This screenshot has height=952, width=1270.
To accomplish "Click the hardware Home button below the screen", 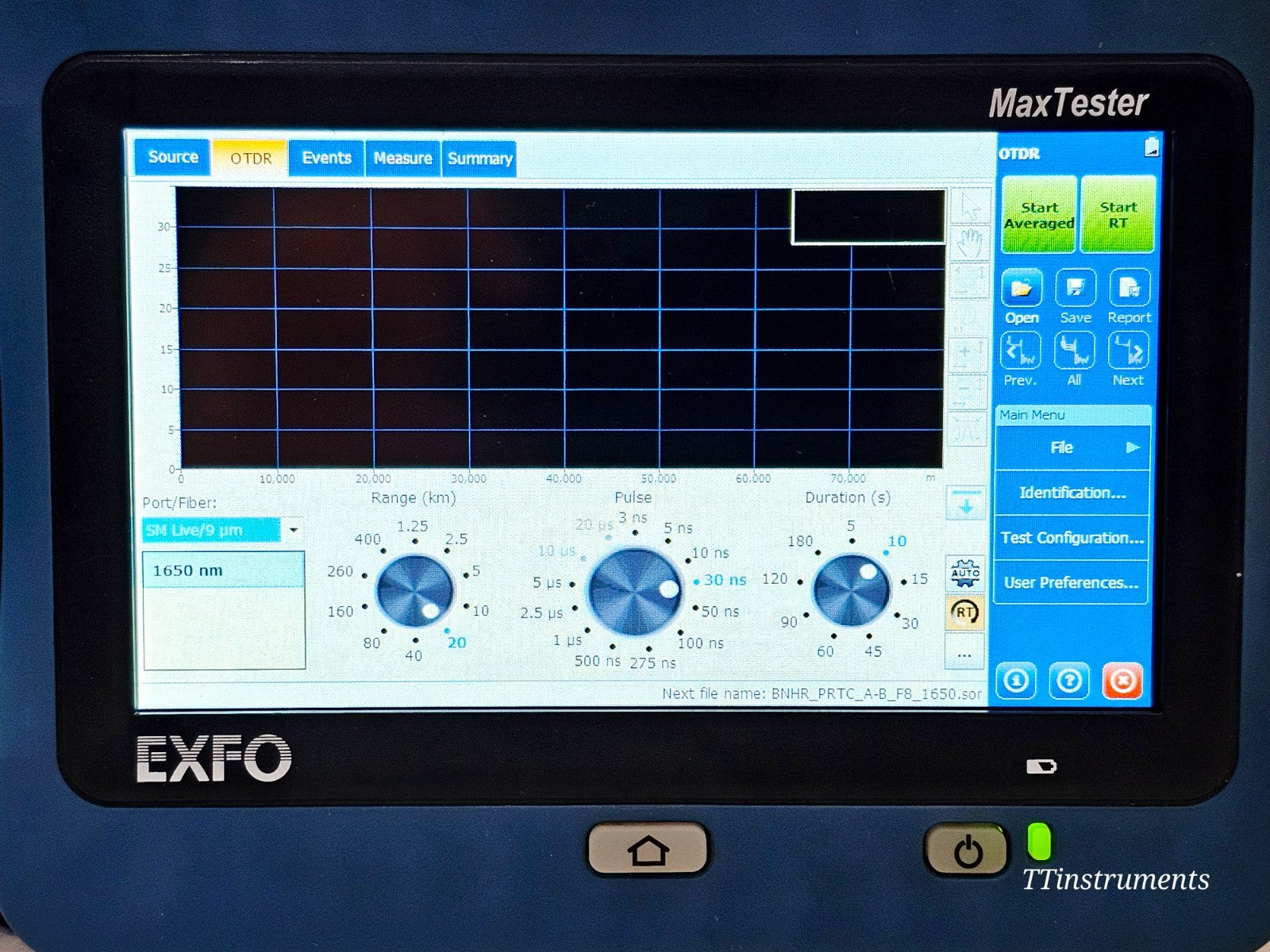I will click(648, 850).
